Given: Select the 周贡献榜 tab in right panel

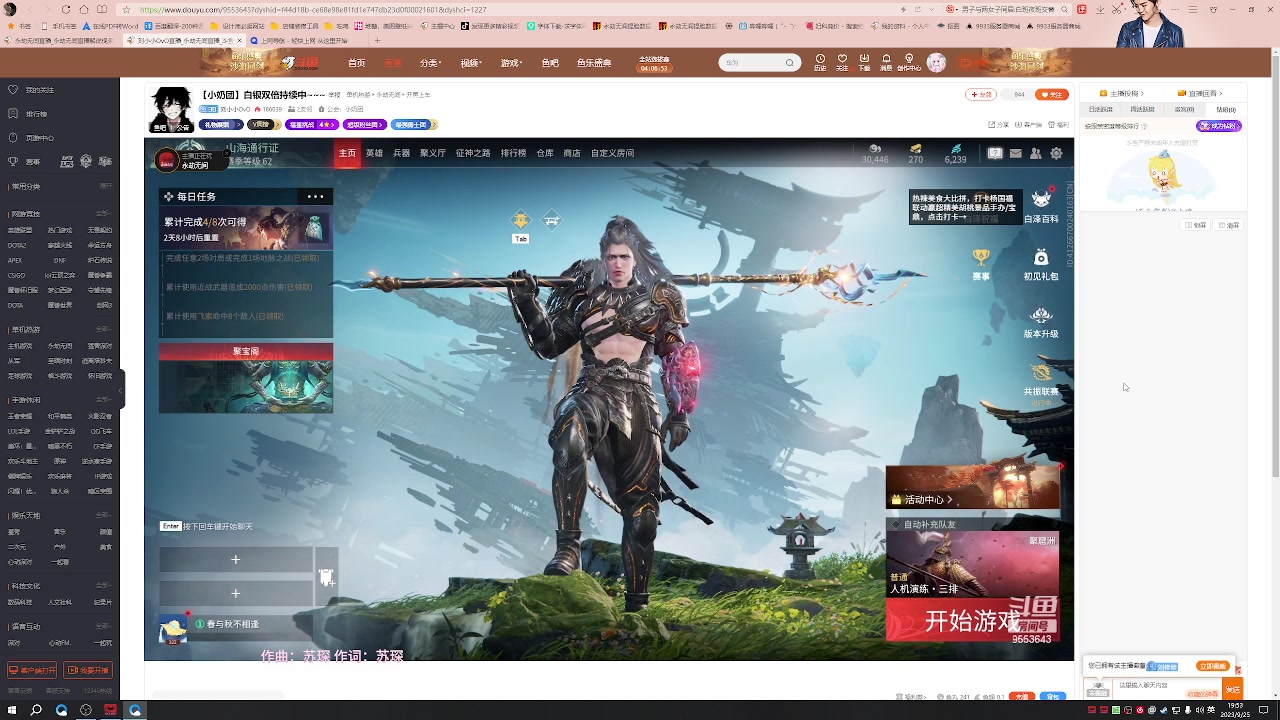Looking at the screenshot, I should (x=1143, y=109).
